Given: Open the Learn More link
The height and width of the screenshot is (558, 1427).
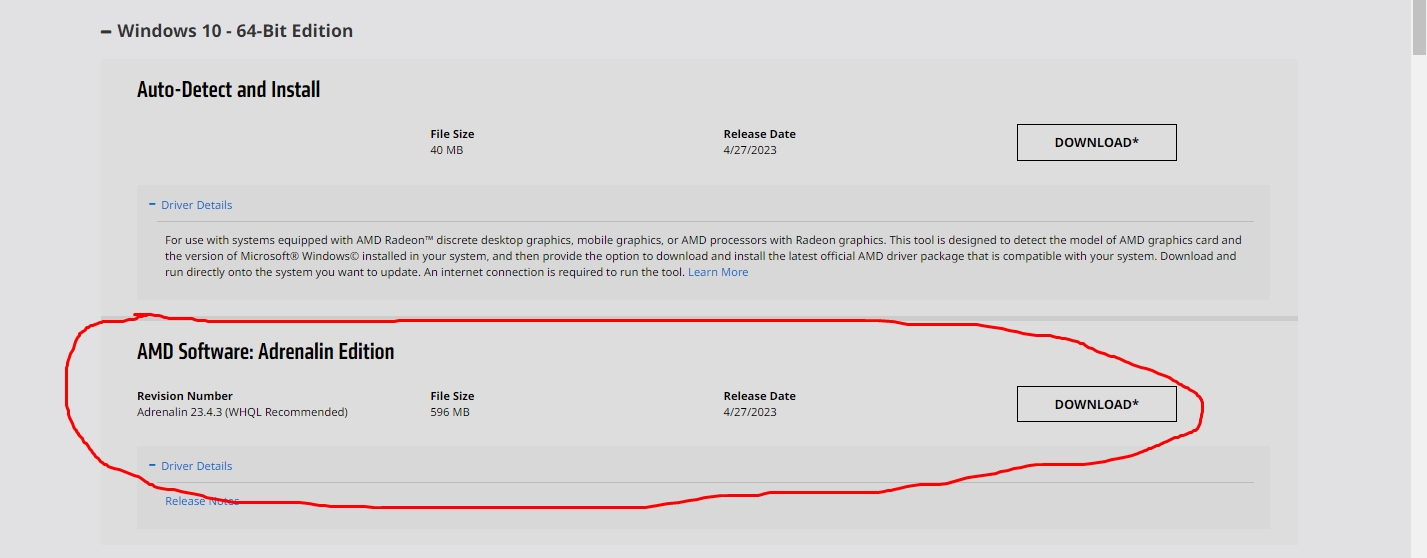Looking at the screenshot, I should [718, 272].
